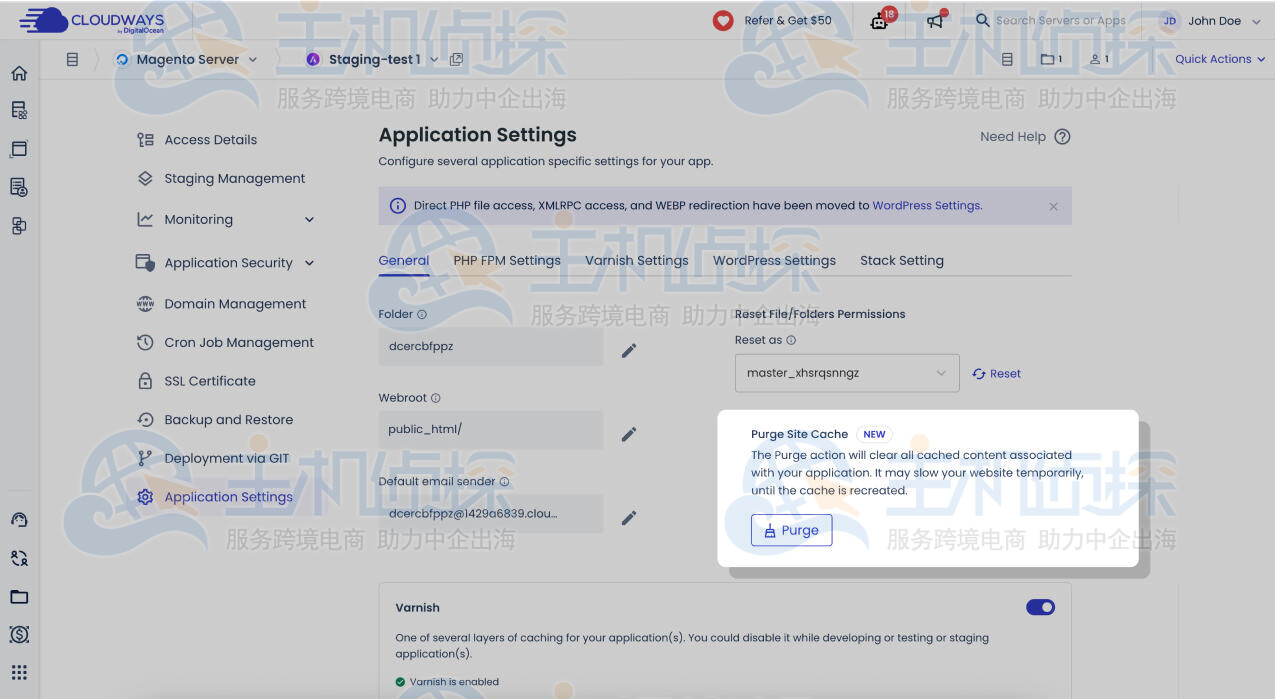
Task: Click the copy icon next to Staging-test 1
Action: point(456,60)
